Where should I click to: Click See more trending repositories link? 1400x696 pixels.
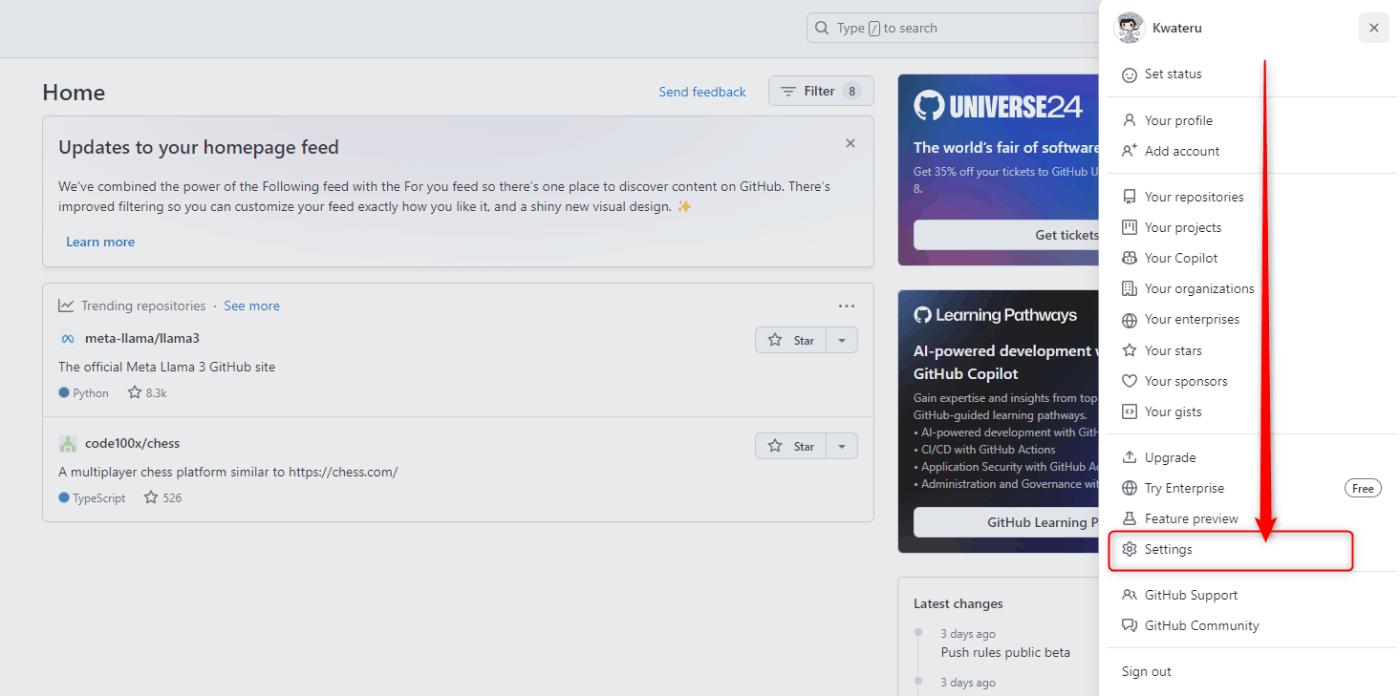[x=252, y=306]
